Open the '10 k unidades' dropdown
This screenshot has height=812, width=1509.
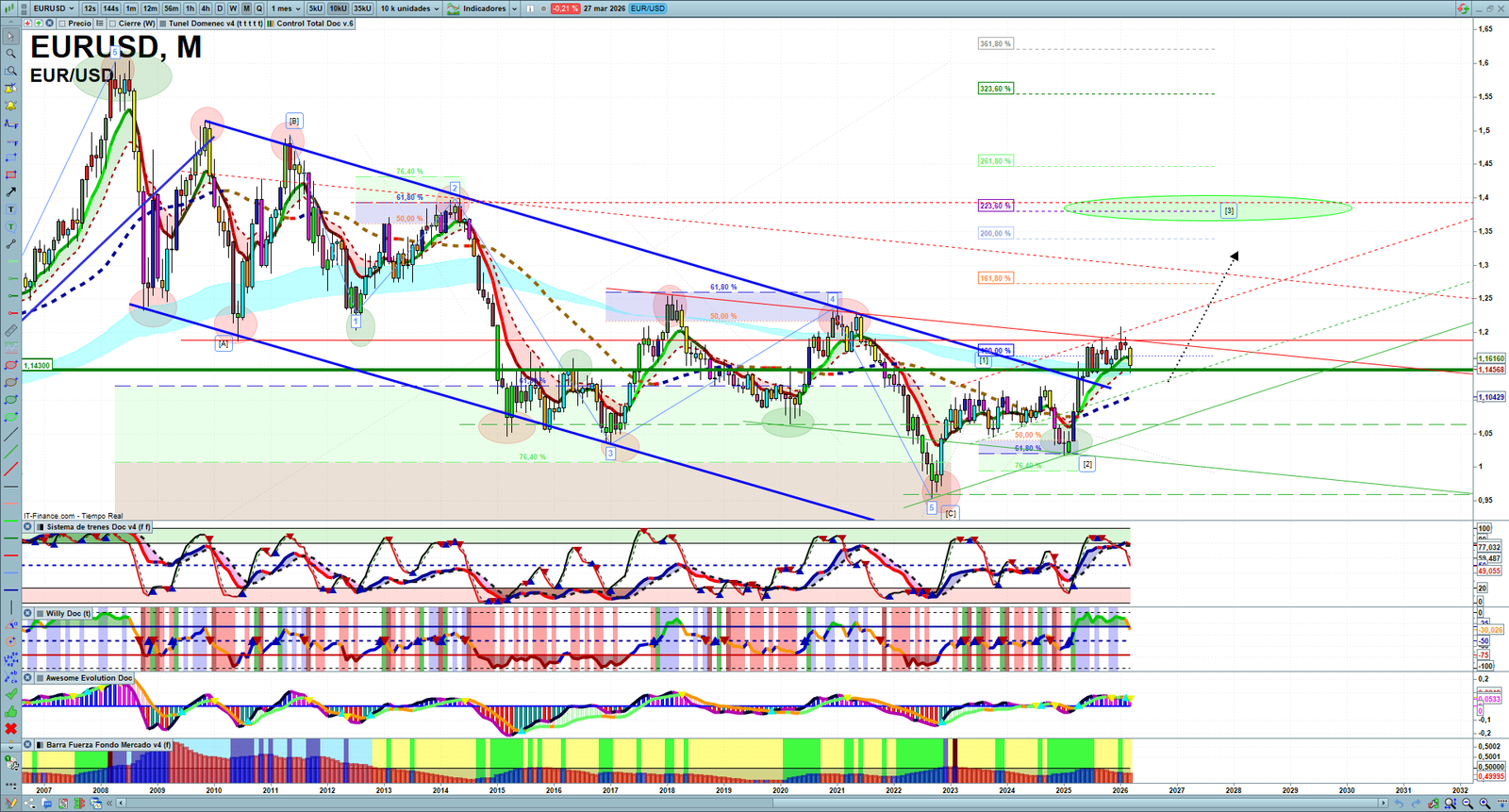(409, 8)
